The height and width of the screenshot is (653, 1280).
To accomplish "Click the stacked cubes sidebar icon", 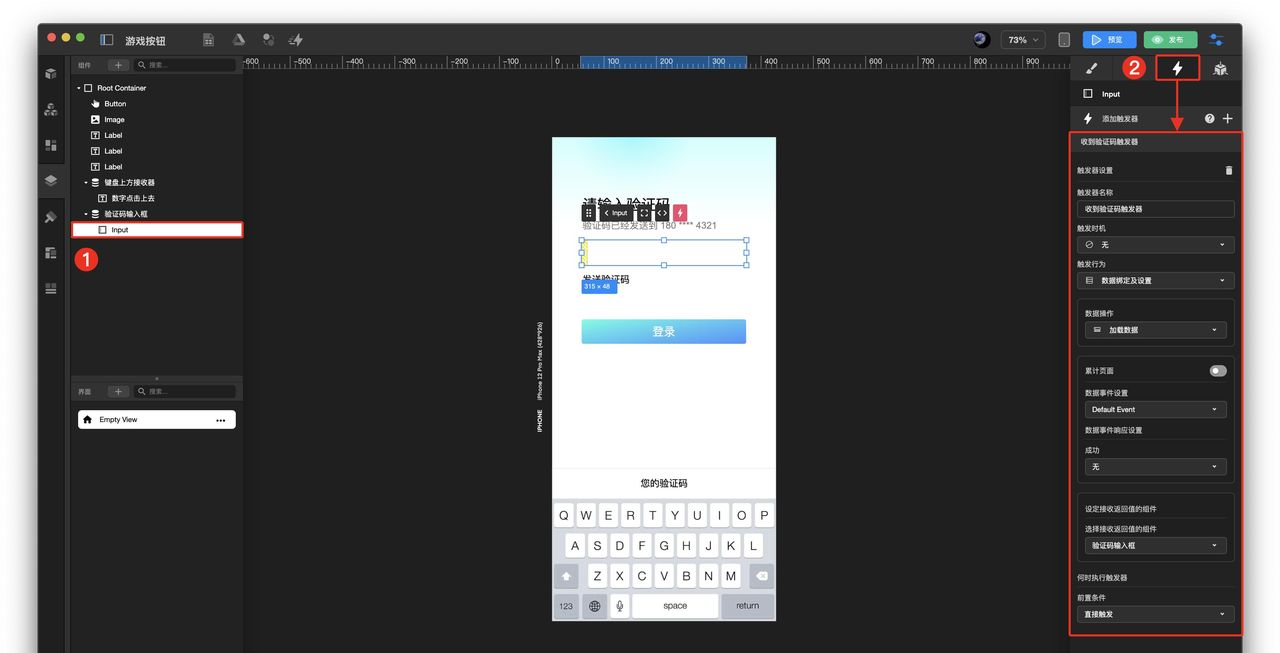I will coord(51,110).
